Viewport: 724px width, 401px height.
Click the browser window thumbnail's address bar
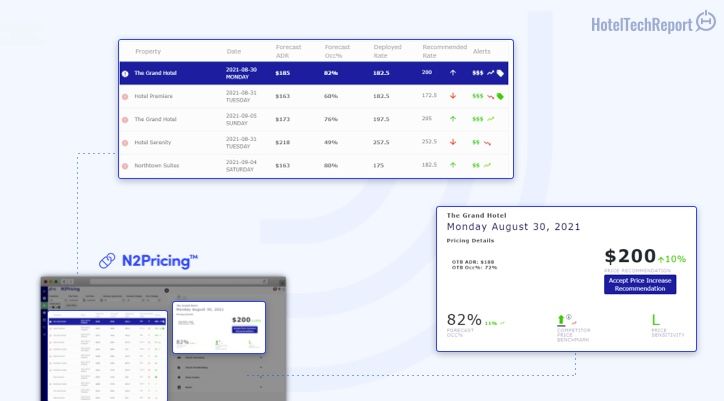(x=178, y=281)
